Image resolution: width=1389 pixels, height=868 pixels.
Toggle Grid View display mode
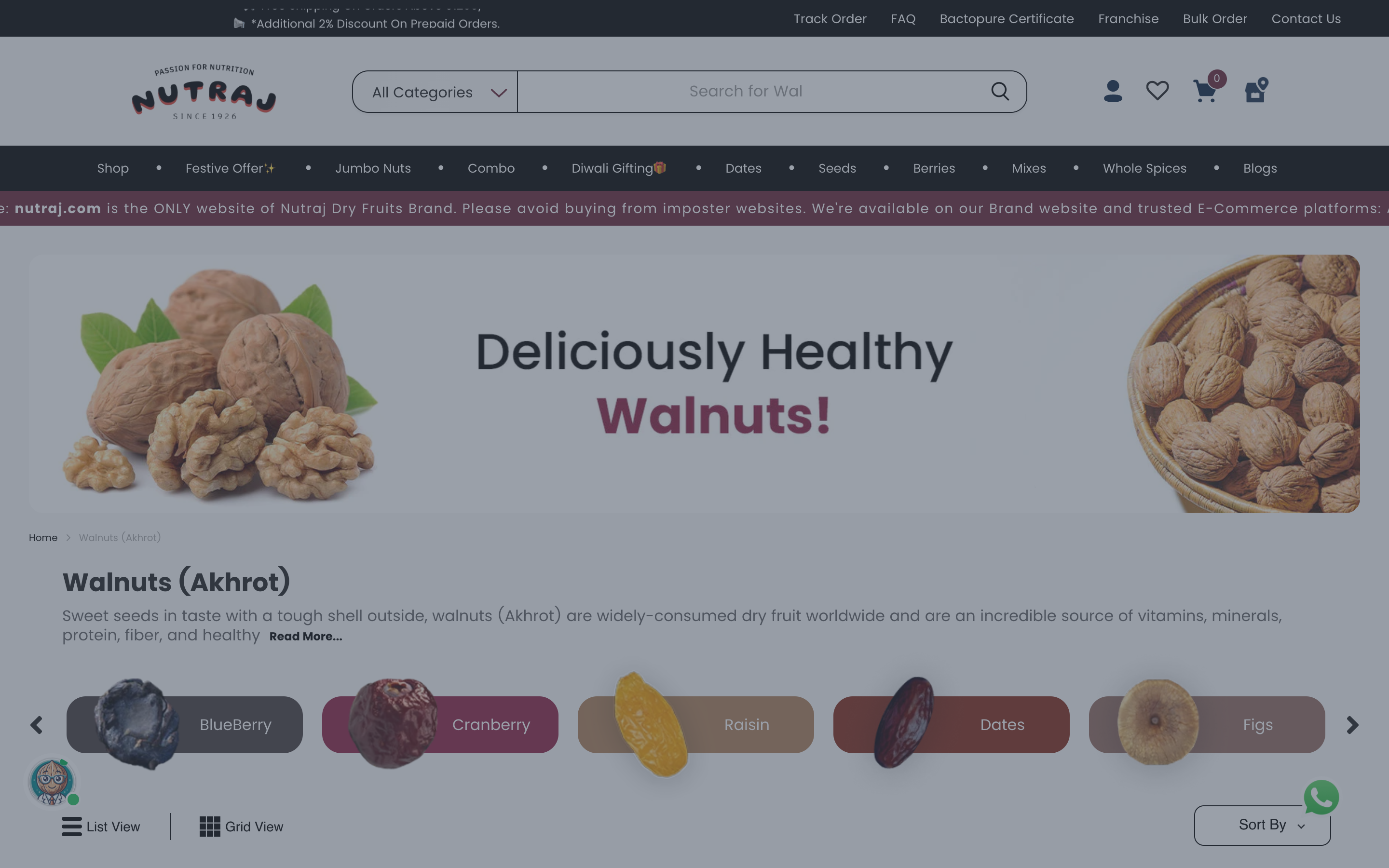click(241, 825)
